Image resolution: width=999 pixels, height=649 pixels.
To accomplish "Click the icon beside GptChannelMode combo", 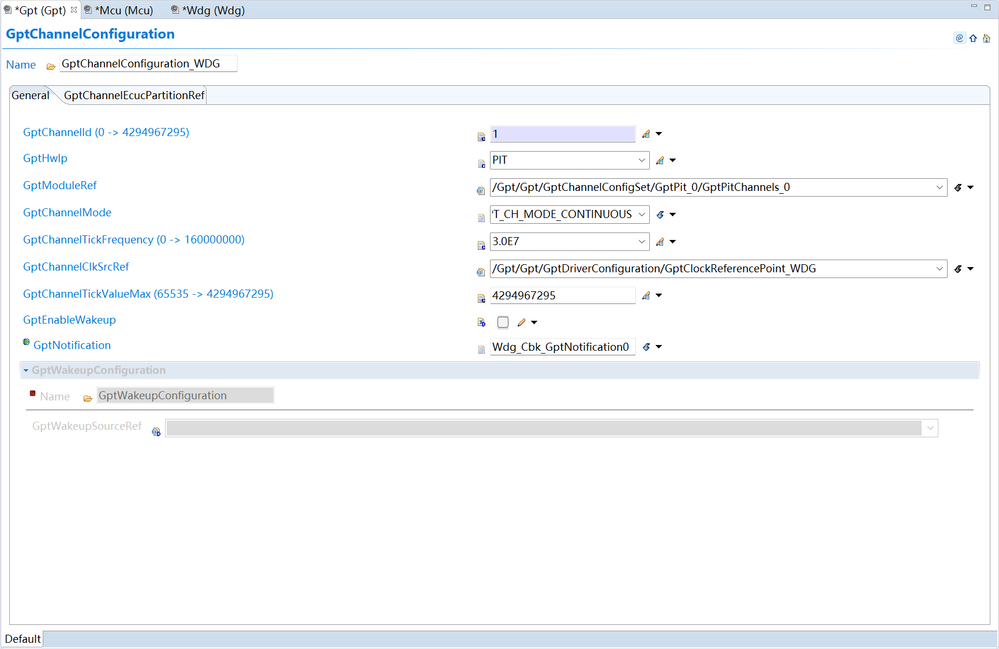I will click(660, 215).
